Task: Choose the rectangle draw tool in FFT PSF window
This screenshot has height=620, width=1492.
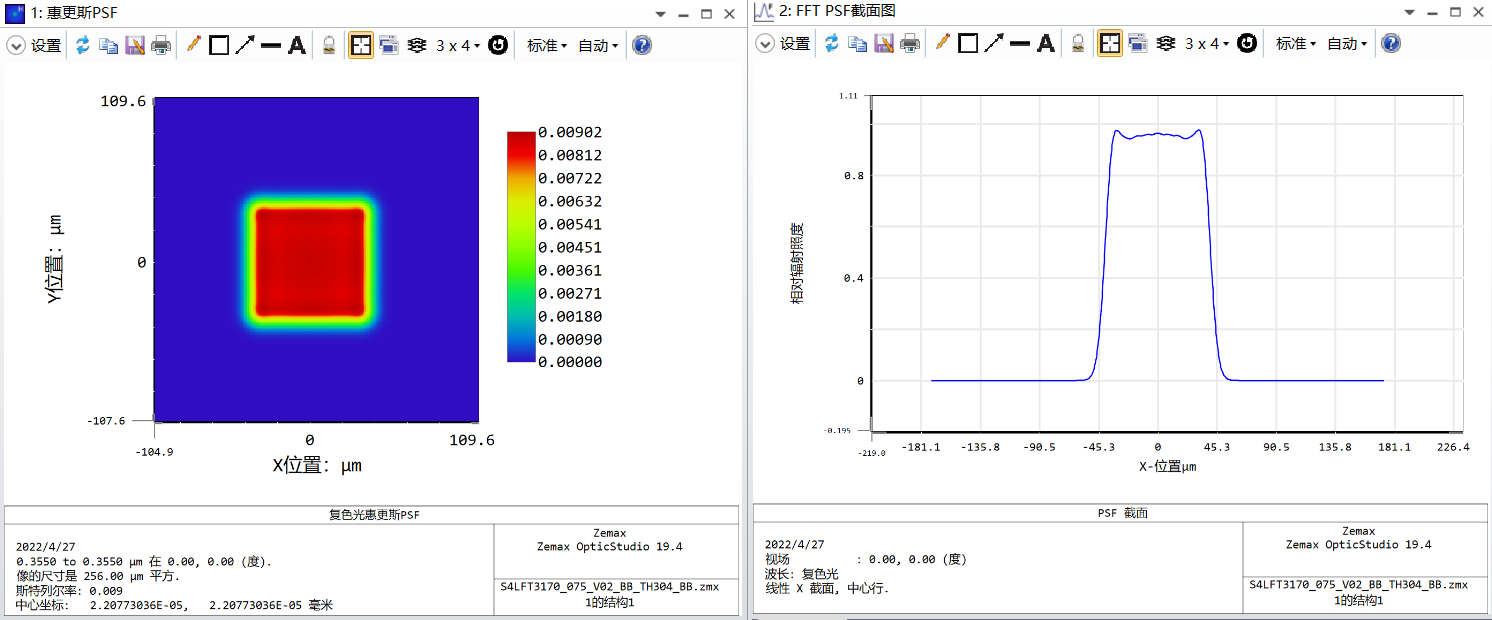Action: tap(967, 44)
